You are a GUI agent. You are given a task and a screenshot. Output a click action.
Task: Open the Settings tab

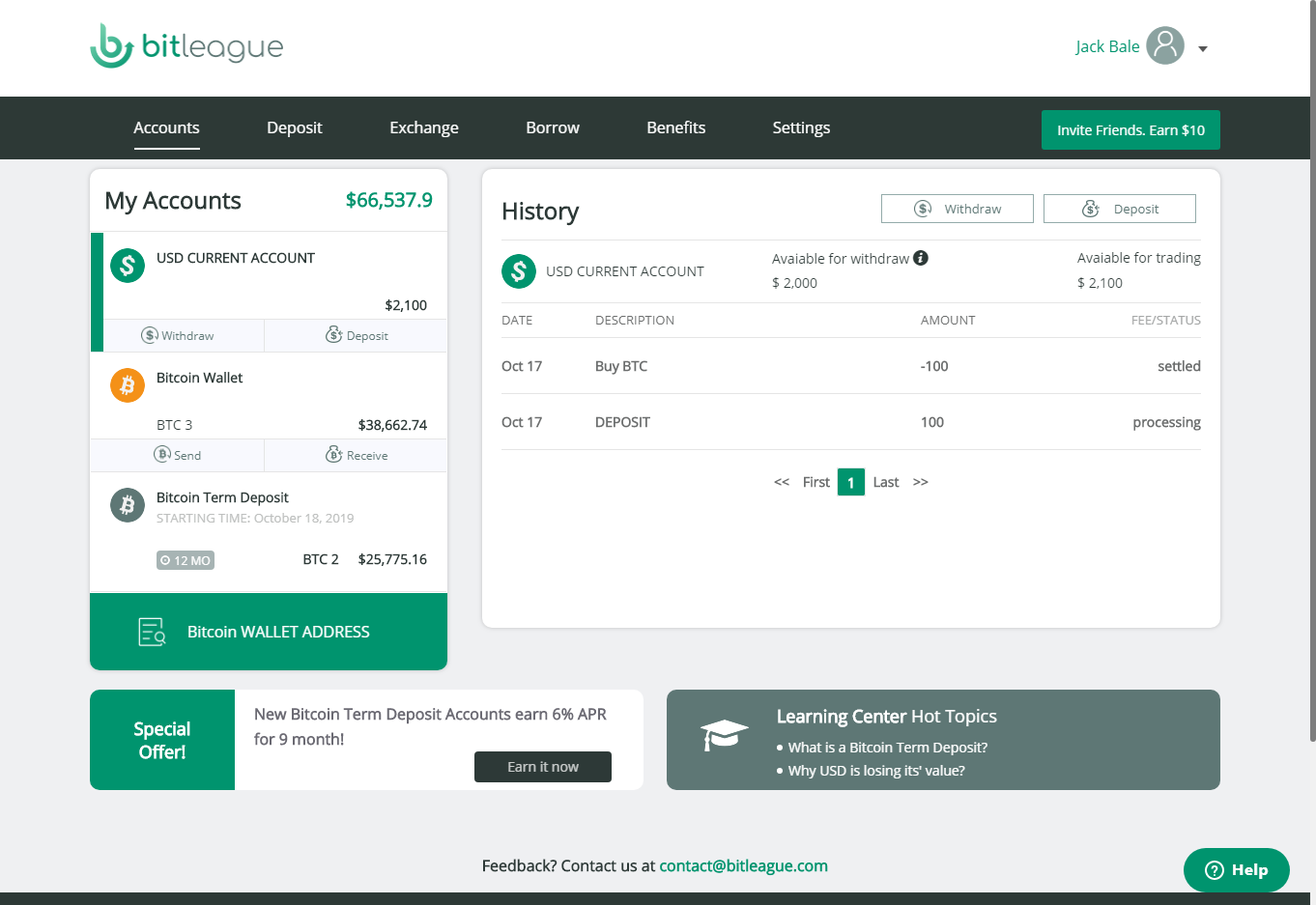pyautogui.click(x=801, y=127)
